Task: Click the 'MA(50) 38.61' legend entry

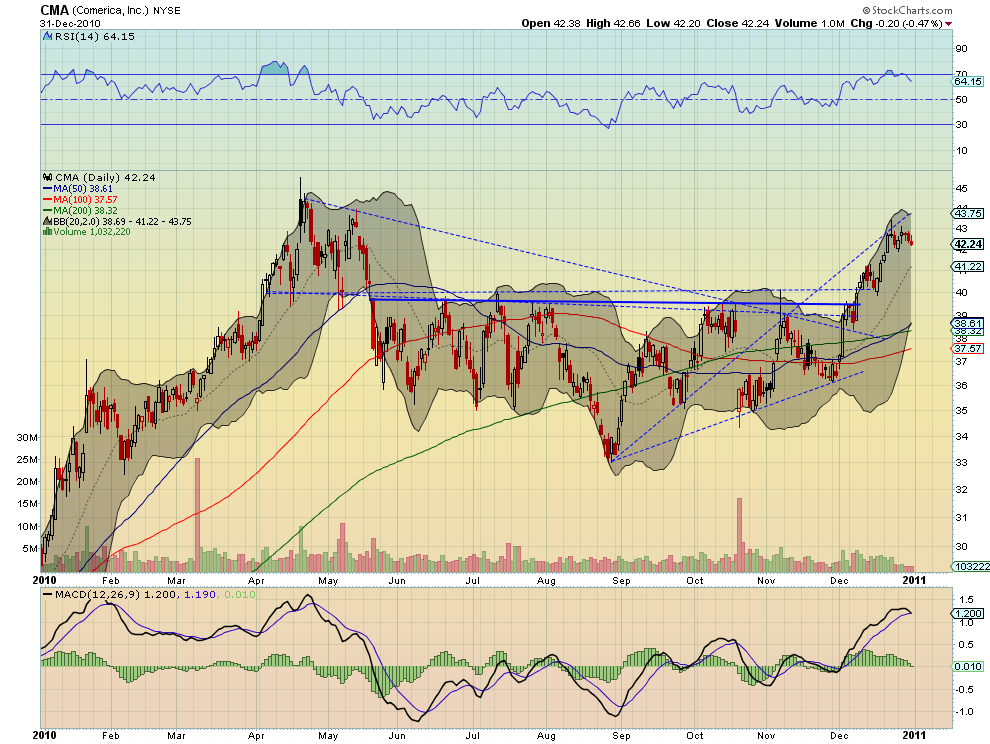Action: (83, 189)
